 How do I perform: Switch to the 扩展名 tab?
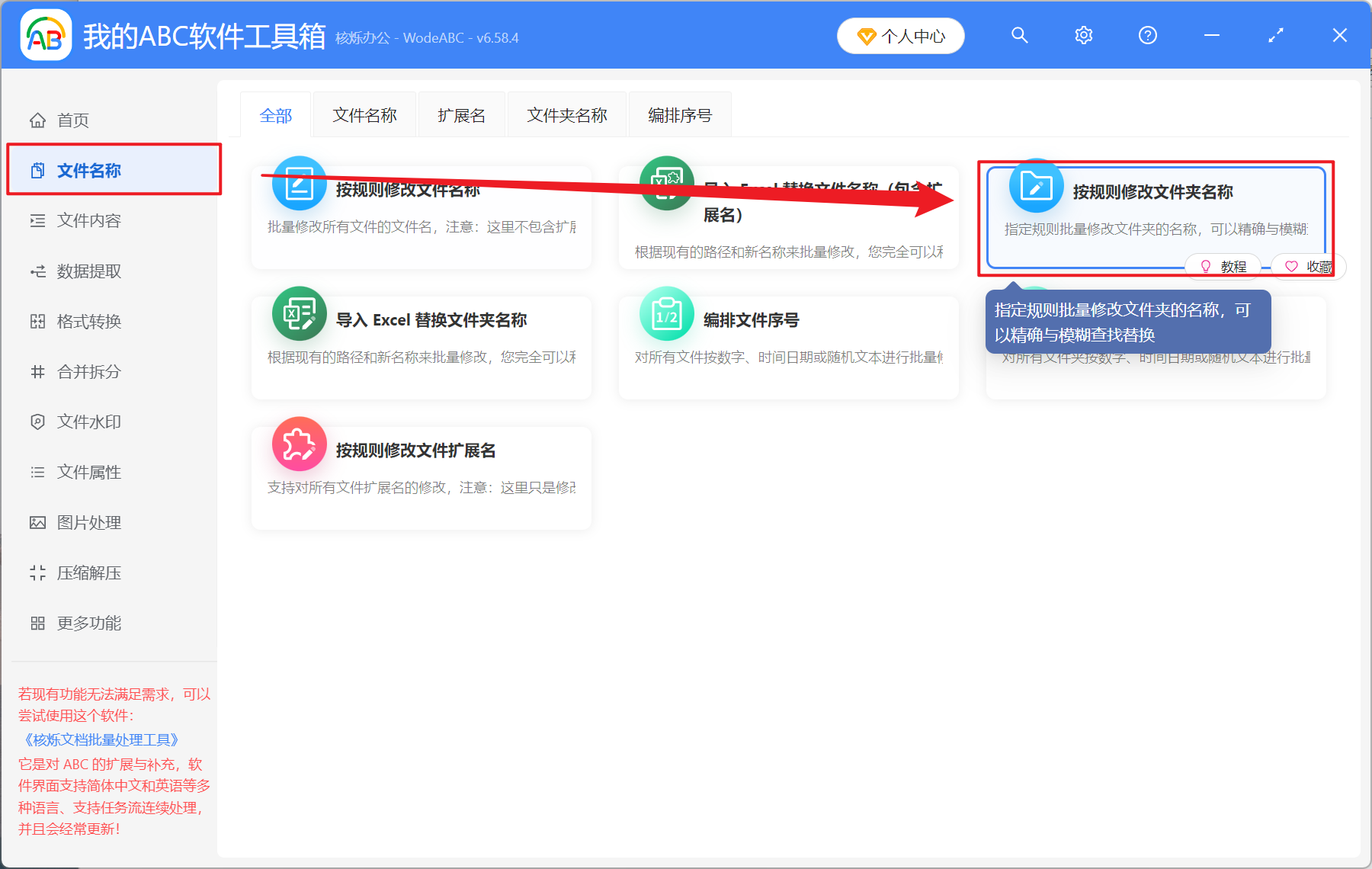tap(460, 114)
